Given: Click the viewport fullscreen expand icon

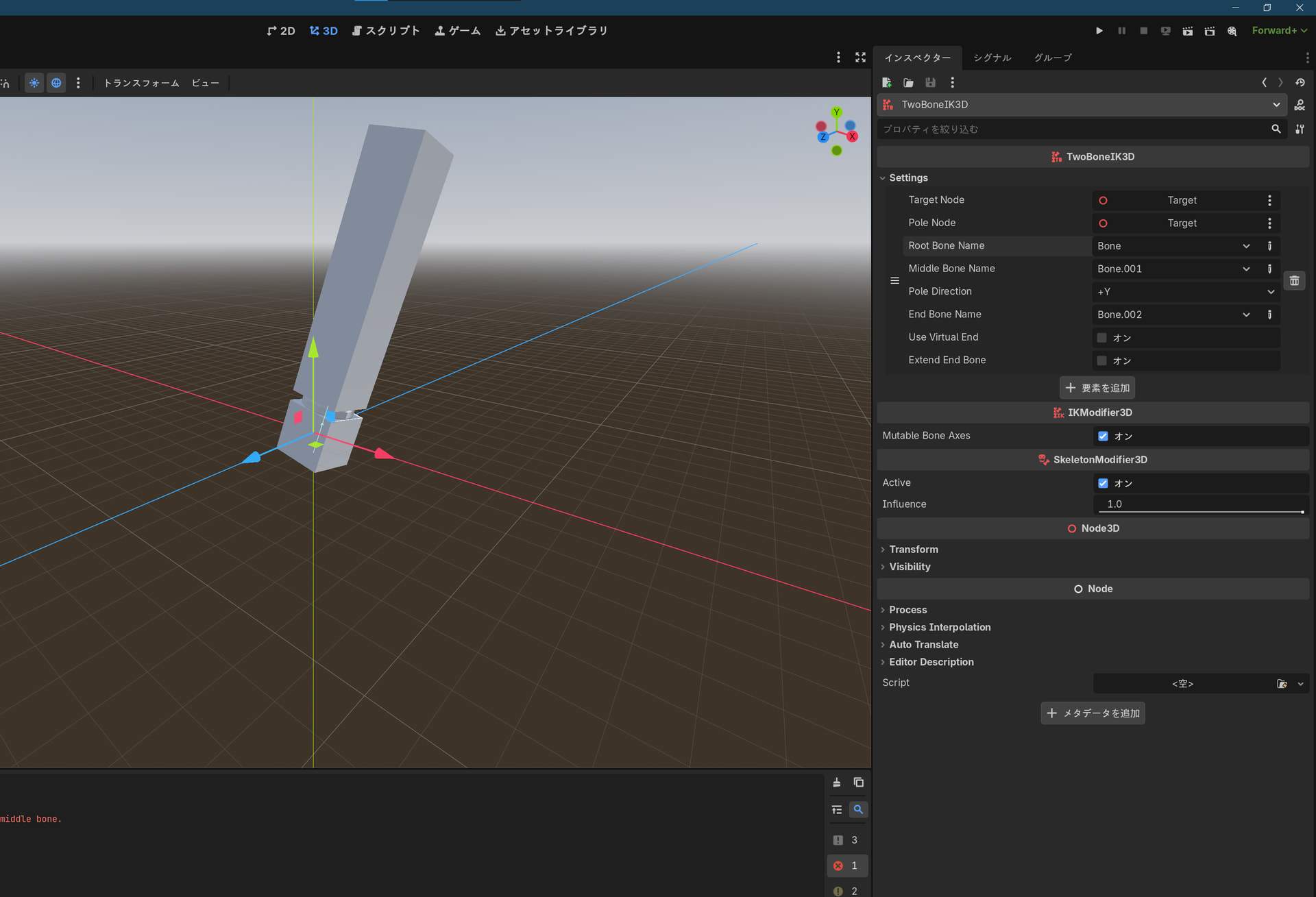Looking at the screenshot, I should click(860, 58).
